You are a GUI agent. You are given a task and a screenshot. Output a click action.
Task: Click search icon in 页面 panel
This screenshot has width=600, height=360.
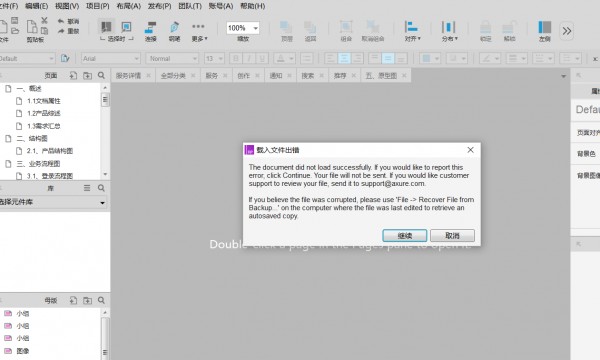pyautogui.click(x=101, y=75)
